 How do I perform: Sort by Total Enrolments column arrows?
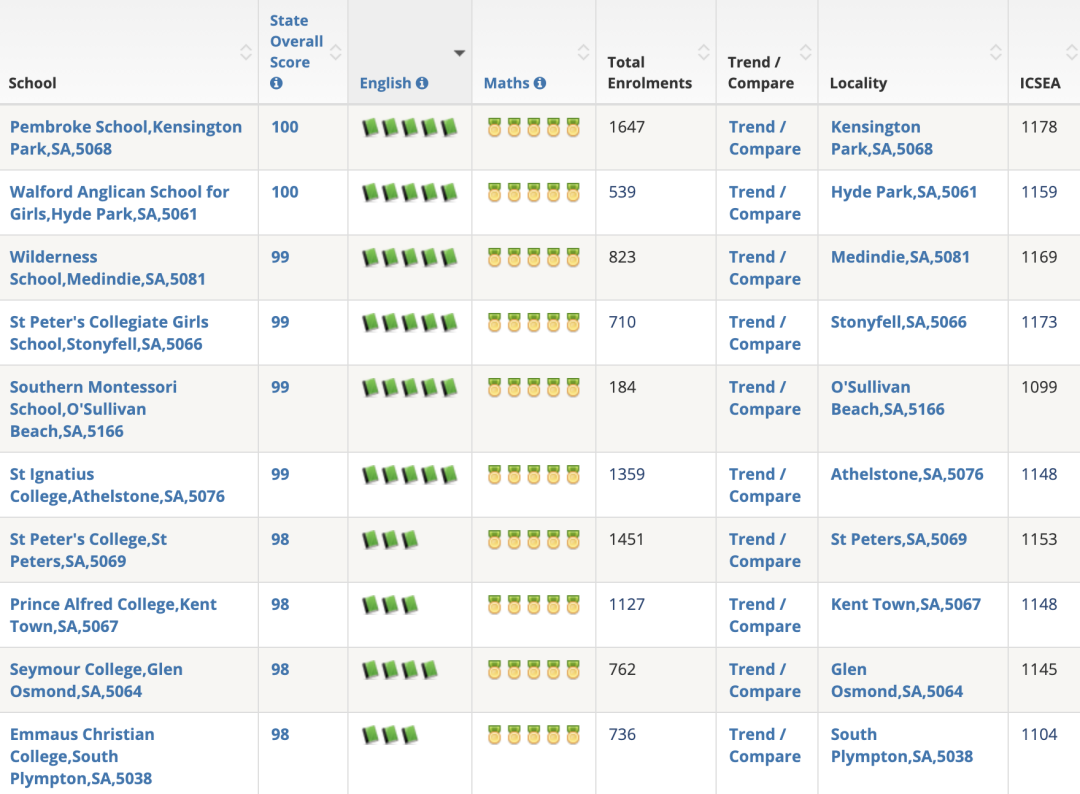[704, 52]
